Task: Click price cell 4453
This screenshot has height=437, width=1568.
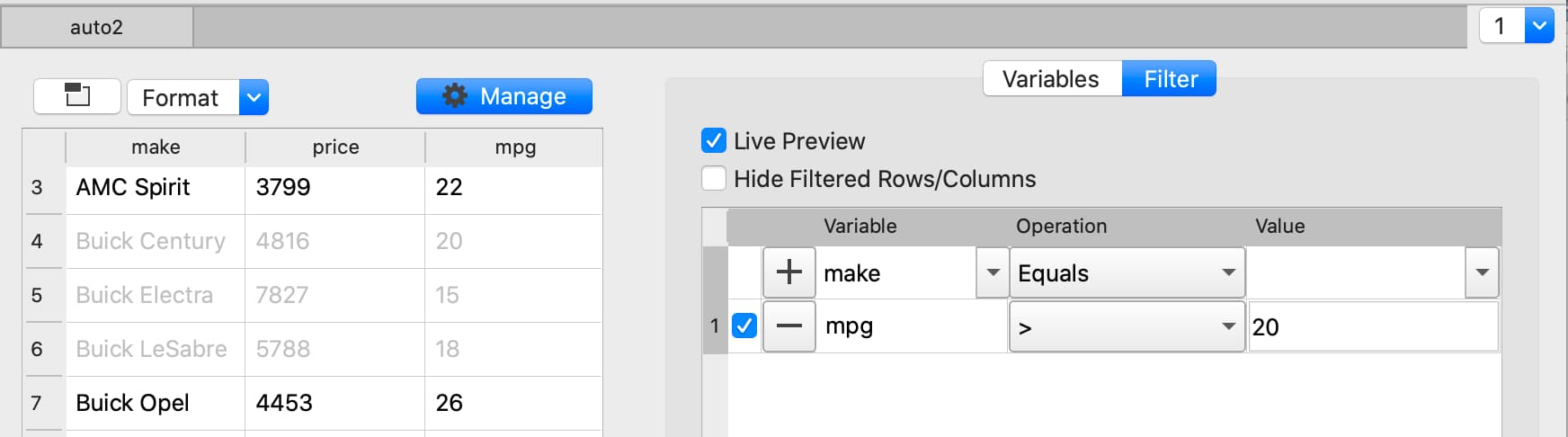Action: 335,403
